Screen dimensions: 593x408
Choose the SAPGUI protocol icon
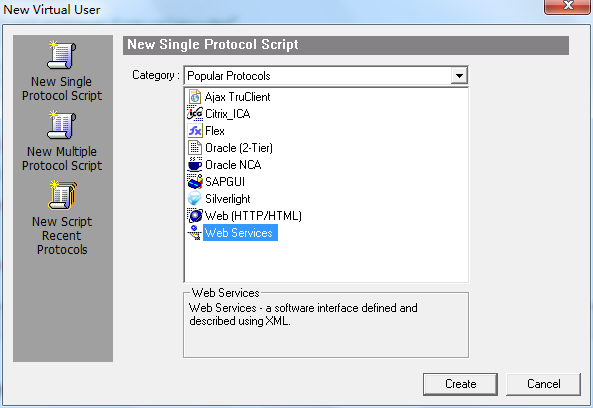coord(195,182)
